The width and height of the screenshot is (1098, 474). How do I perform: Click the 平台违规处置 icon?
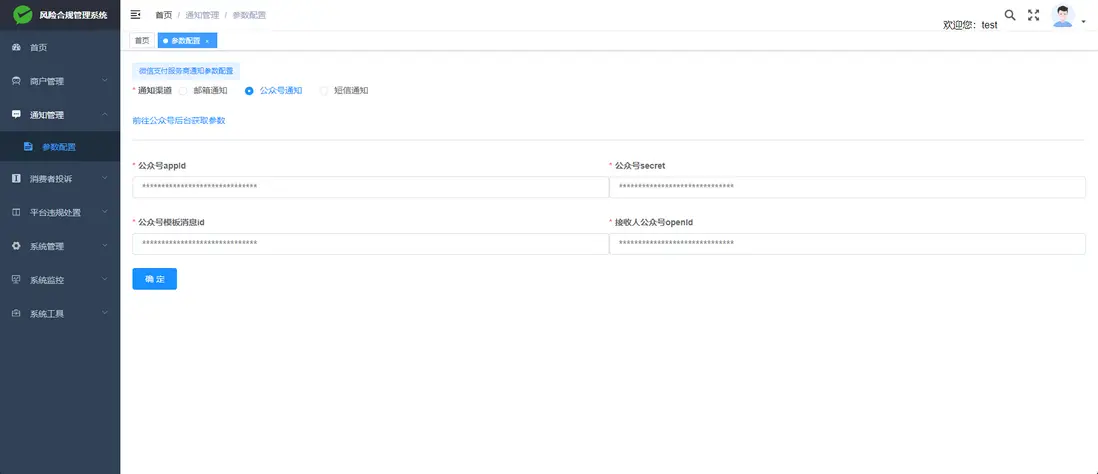click(x=16, y=212)
